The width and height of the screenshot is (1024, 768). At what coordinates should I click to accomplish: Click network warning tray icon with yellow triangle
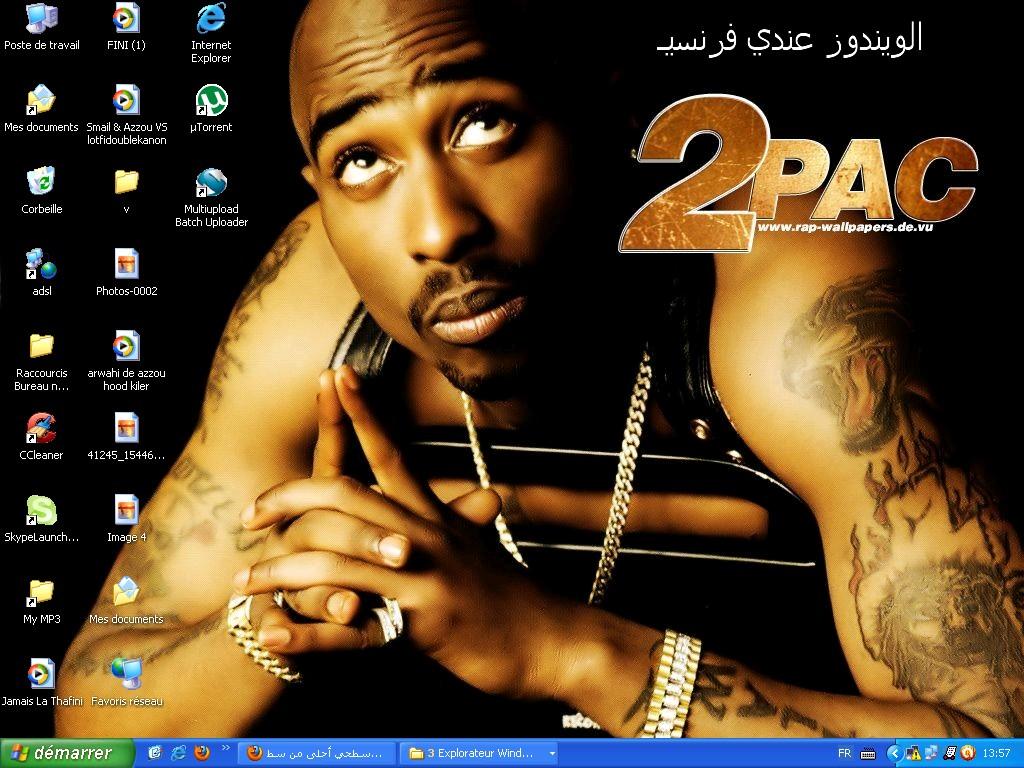(913, 754)
